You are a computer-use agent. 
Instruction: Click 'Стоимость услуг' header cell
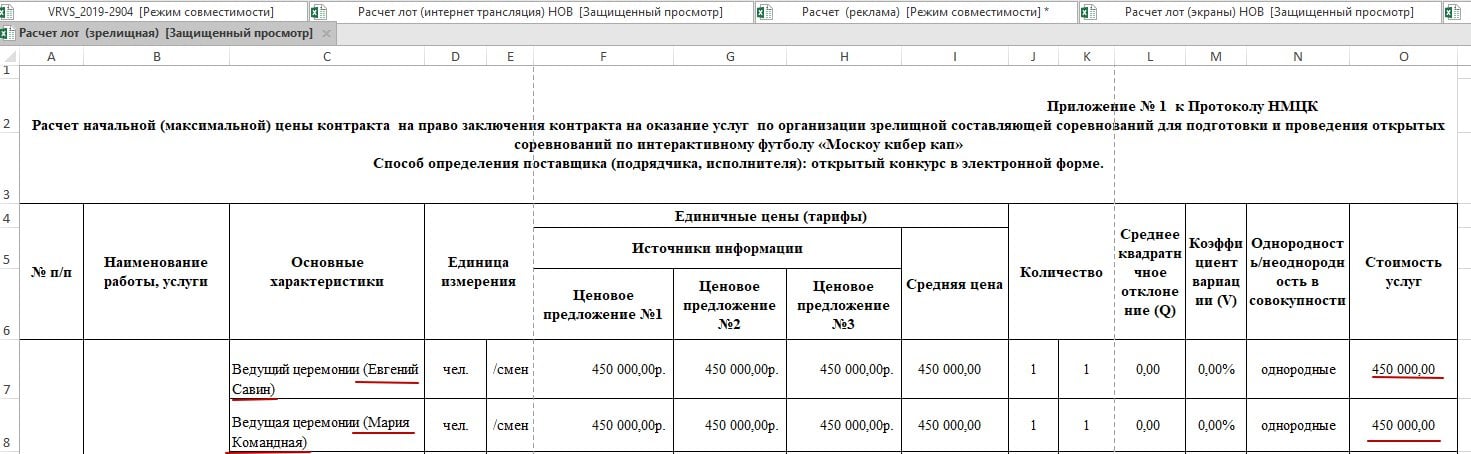point(1404,271)
